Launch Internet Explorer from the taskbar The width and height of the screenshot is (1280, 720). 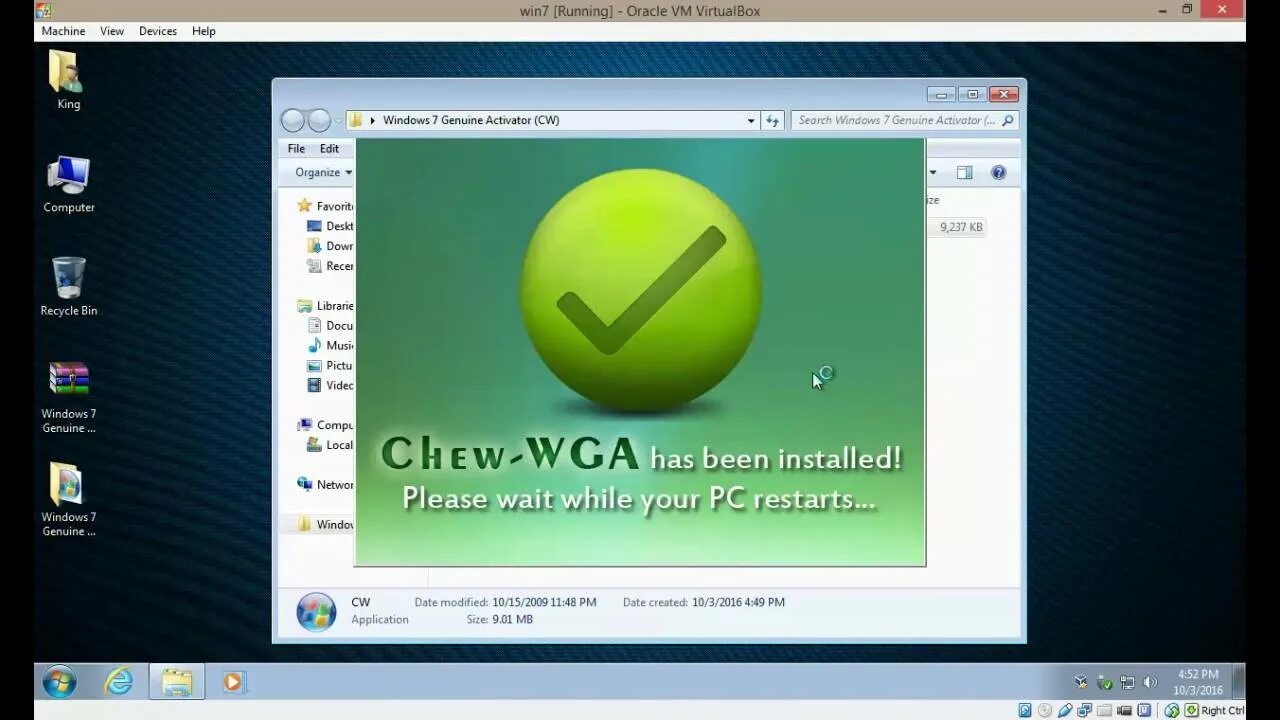click(119, 682)
